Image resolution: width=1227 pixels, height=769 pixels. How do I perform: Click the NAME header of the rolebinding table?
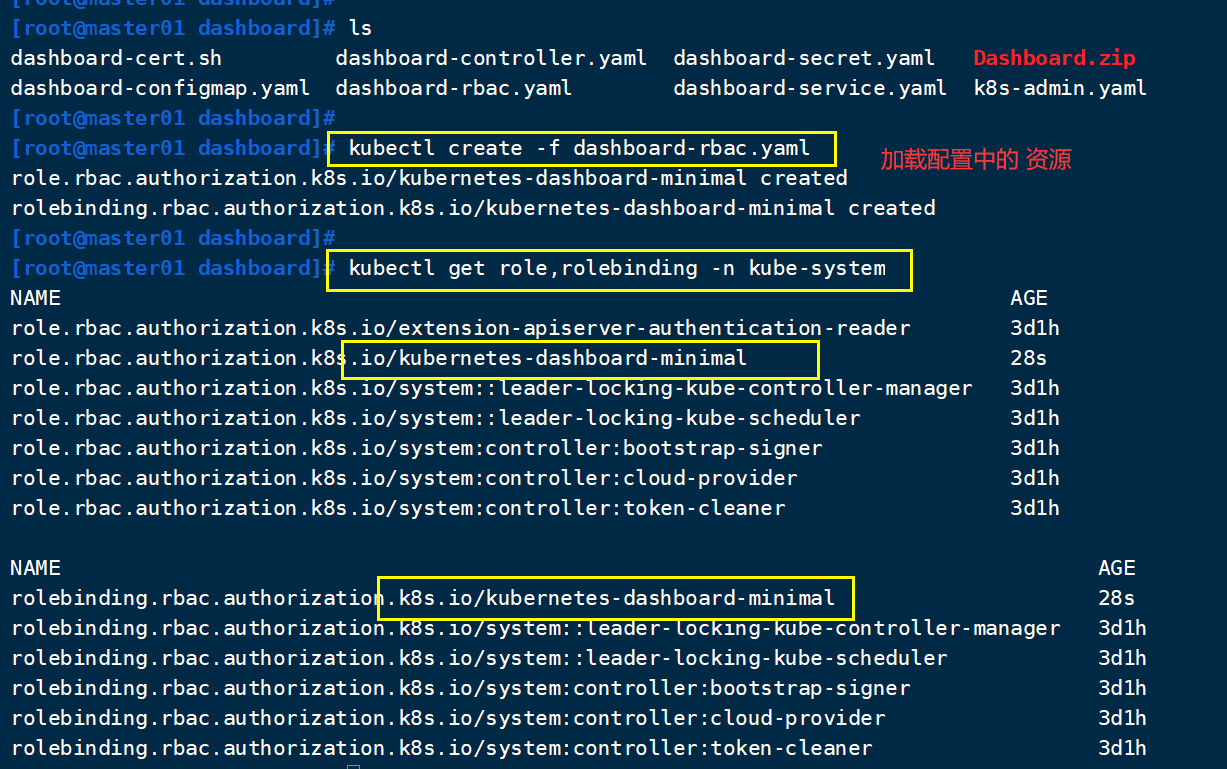[x=35, y=568]
